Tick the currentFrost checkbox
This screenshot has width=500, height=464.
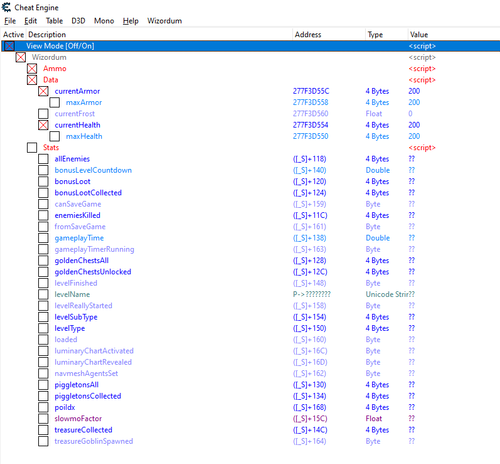pyautogui.click(x=43, y=114)
